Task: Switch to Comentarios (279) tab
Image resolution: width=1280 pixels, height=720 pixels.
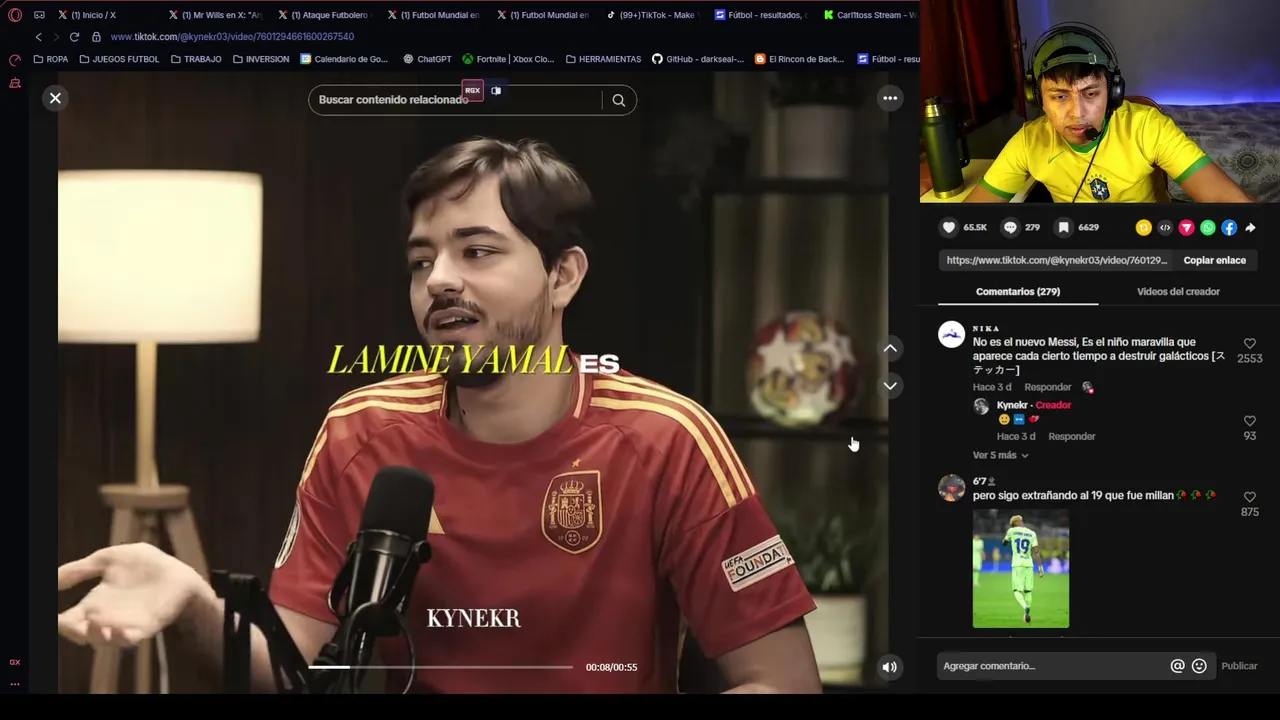Action: coord(1018,292)
